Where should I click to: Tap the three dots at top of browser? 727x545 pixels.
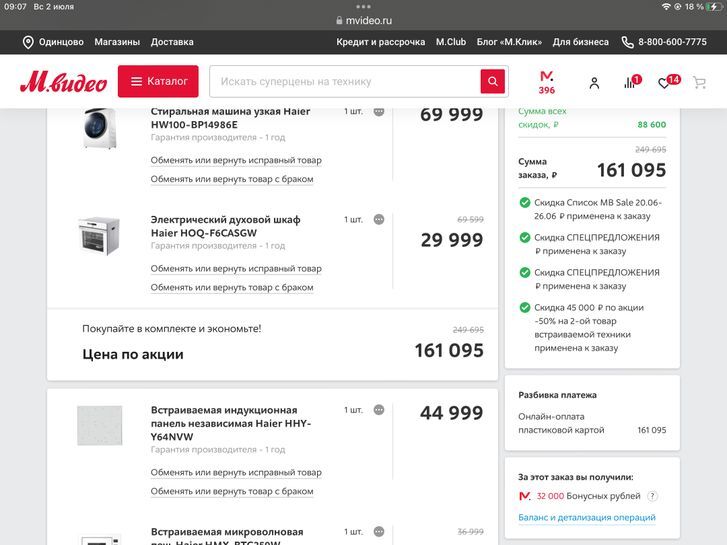click(x=364, y=6)
